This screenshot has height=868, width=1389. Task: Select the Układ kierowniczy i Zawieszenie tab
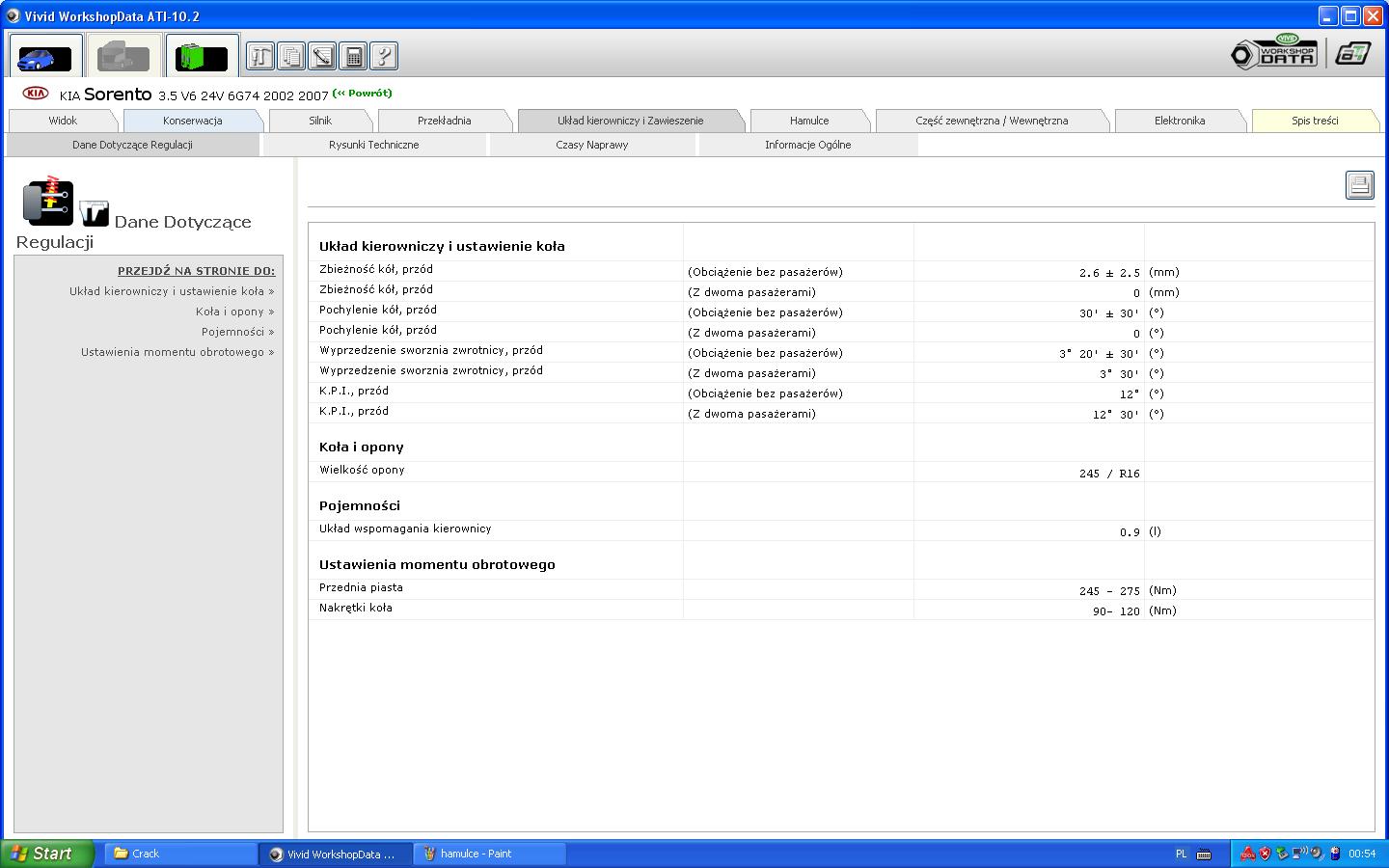click(x=631, y=121)
